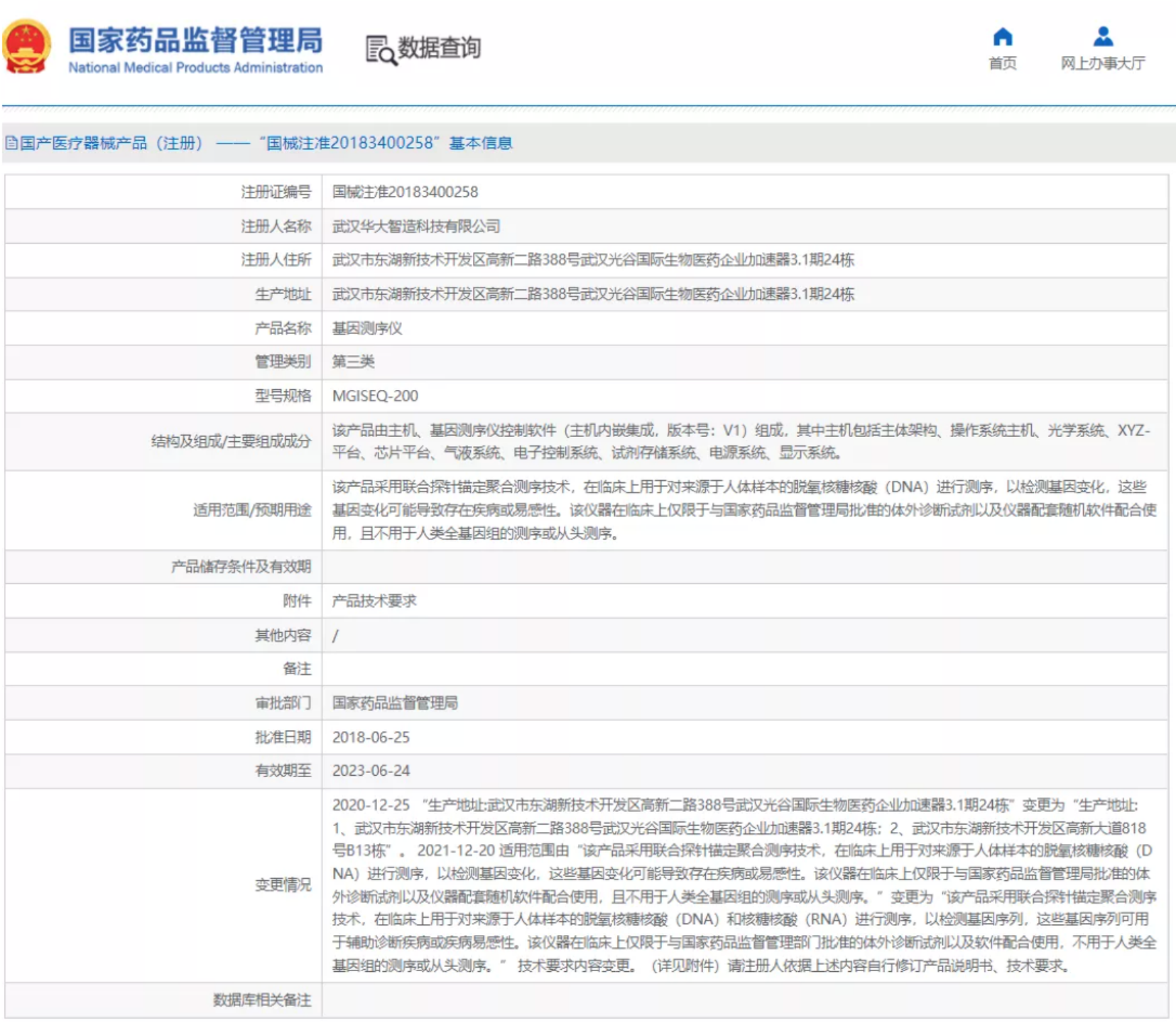Click the 产品名称 row label
This screenshot has width=1176, height=1023.
(x=283, y=328)
